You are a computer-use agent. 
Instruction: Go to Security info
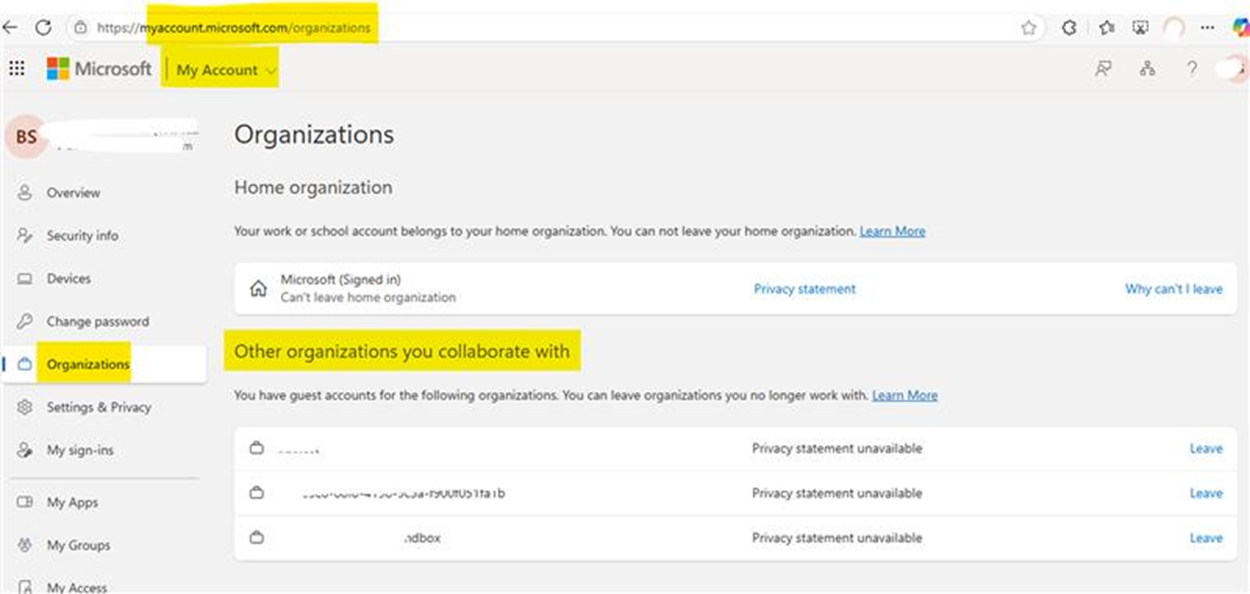coord(82,236)
